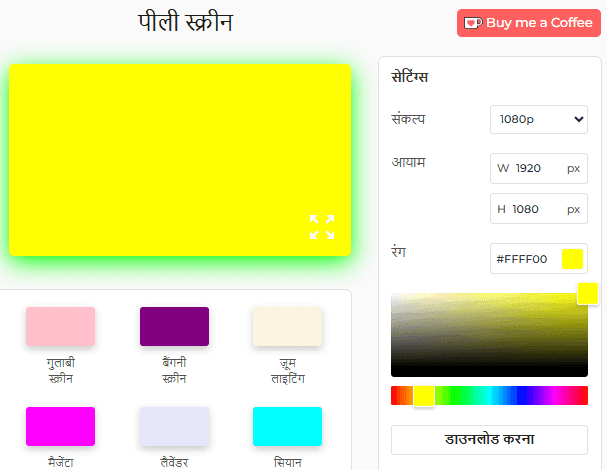Click the Buy me a Coffee button
Image resolution: width=607 pixels, height=470 pixels.
(x=528, y=23)
